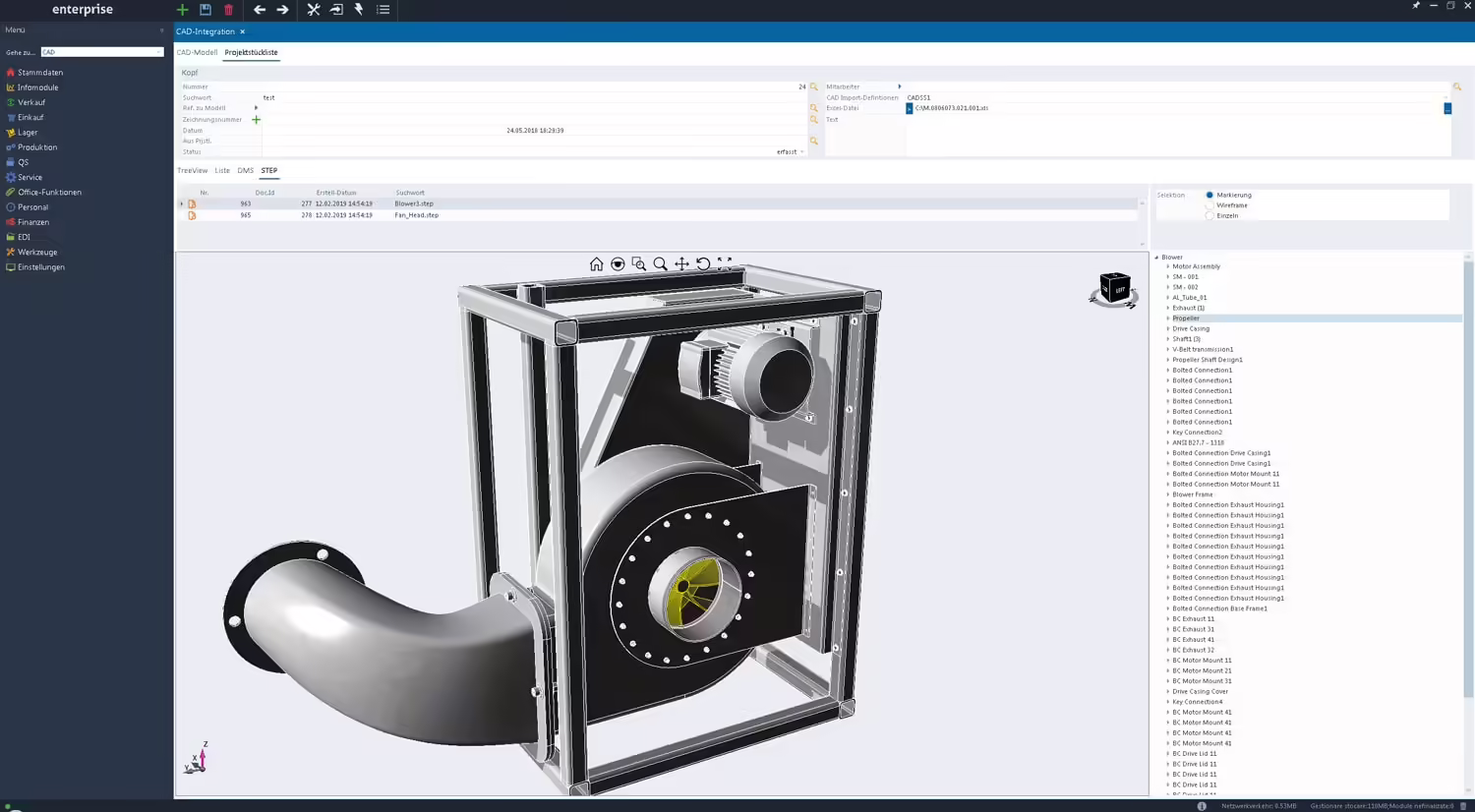This screenshot has height=812, width=1475.
Task: Select the Pan move arrows tool in viewer
Action: (681, 263)
